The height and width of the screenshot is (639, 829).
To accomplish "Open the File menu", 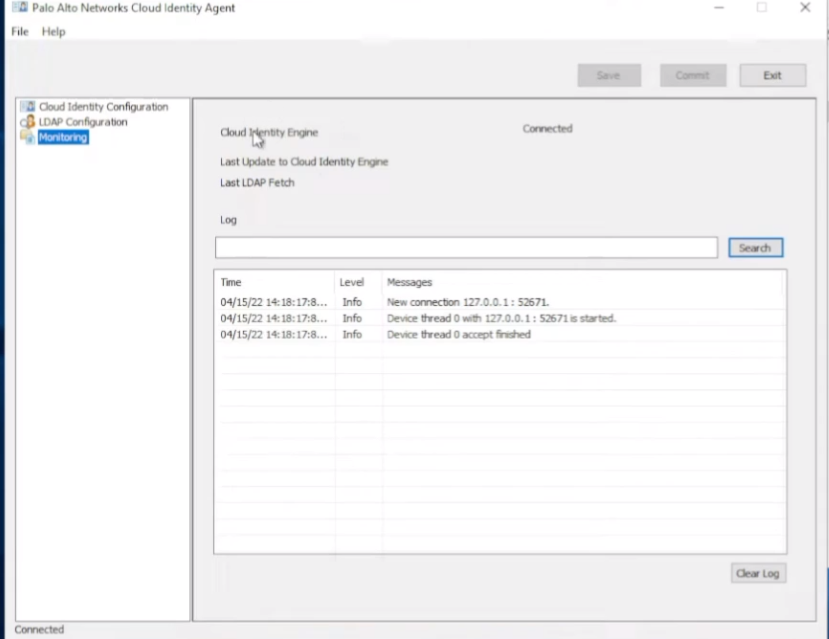I will 20,32.
